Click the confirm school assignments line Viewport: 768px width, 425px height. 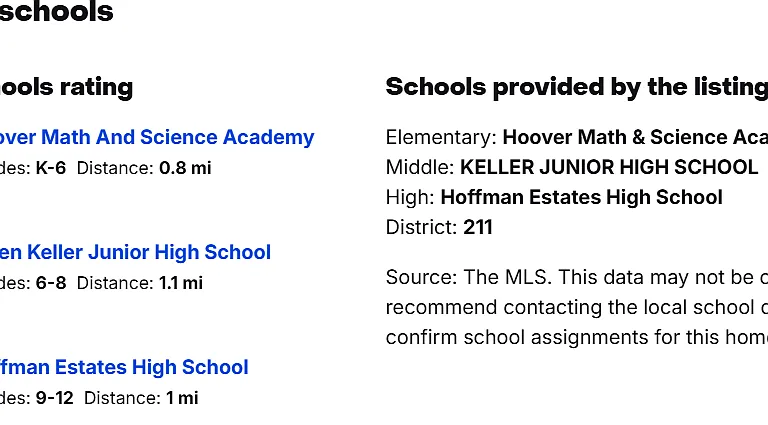tap(576, 337)
